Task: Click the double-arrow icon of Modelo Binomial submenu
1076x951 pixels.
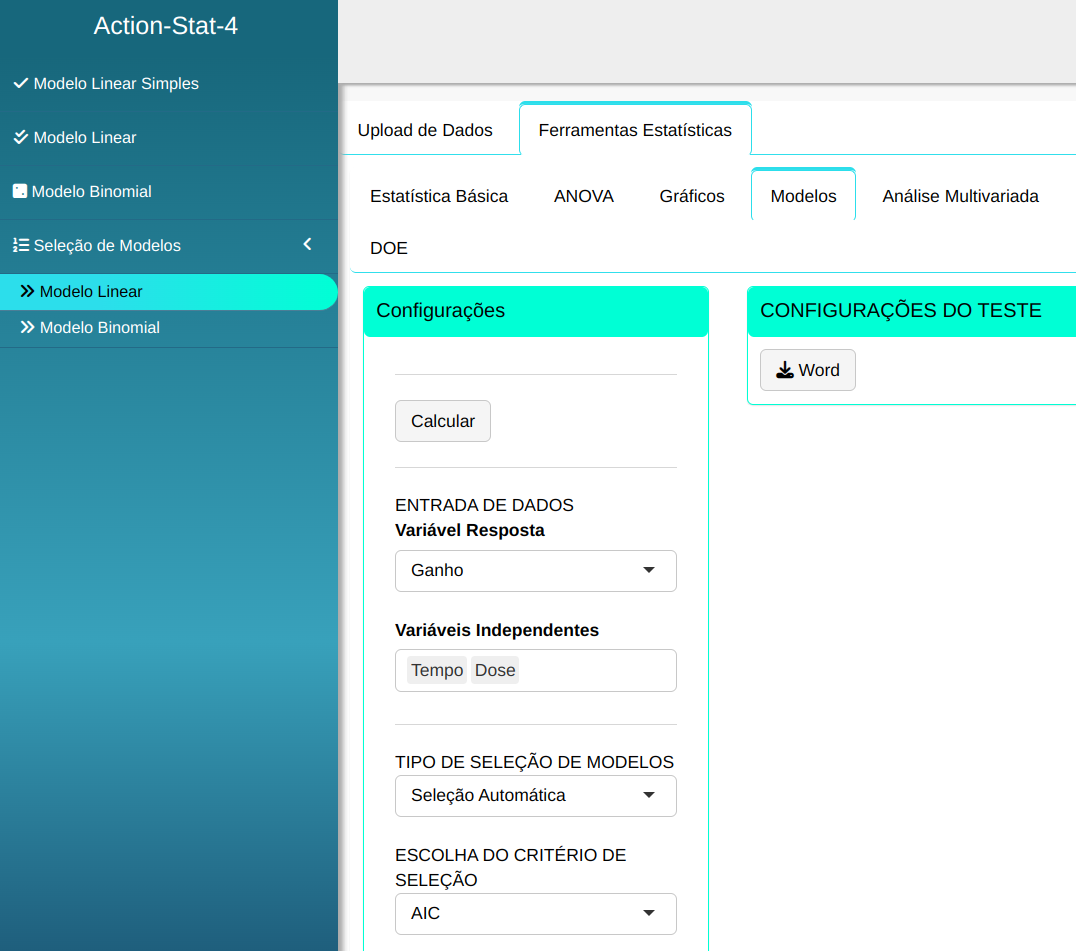Action: pyautogui.click(x=27, y=328)
